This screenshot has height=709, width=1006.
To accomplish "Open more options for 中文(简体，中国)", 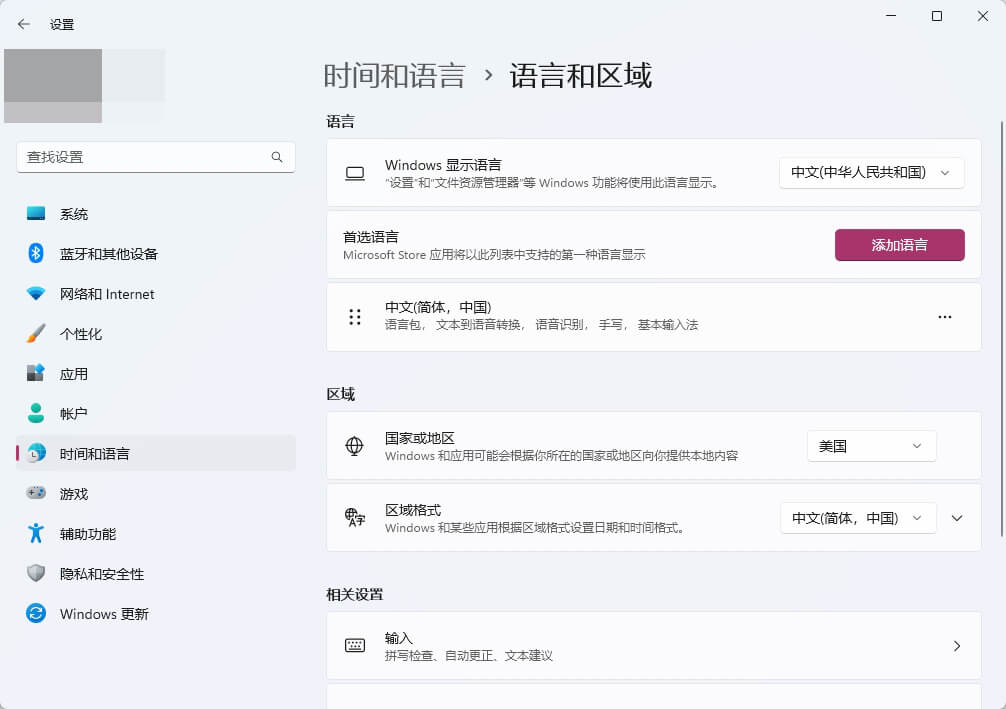I will coord(945,316).
